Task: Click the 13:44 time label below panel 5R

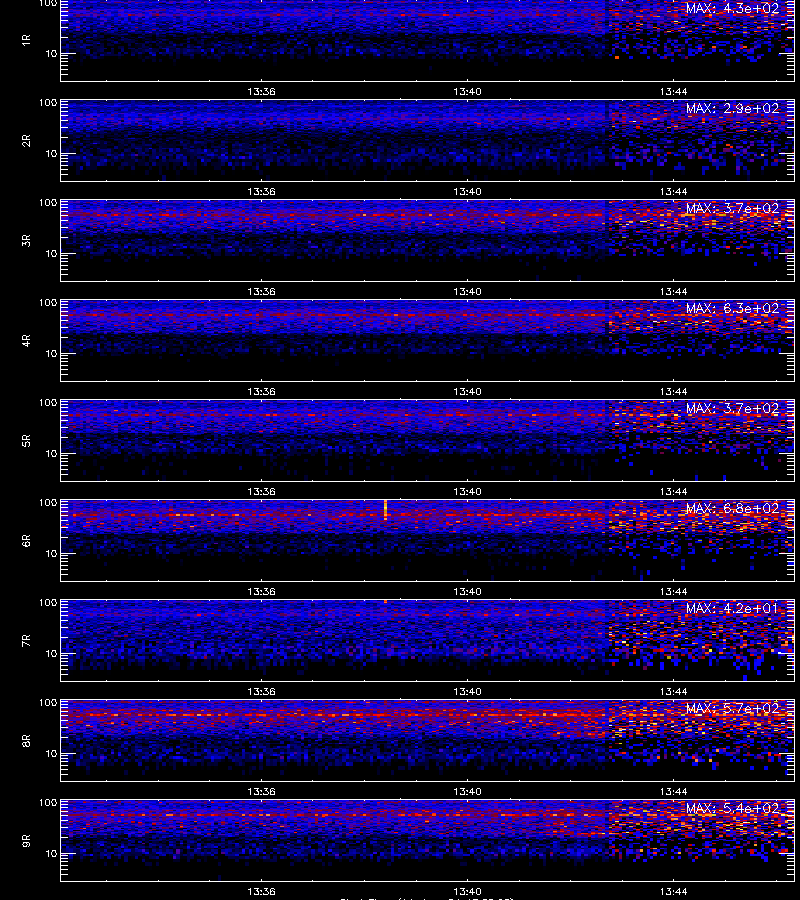Action: (x=673, y=491)
